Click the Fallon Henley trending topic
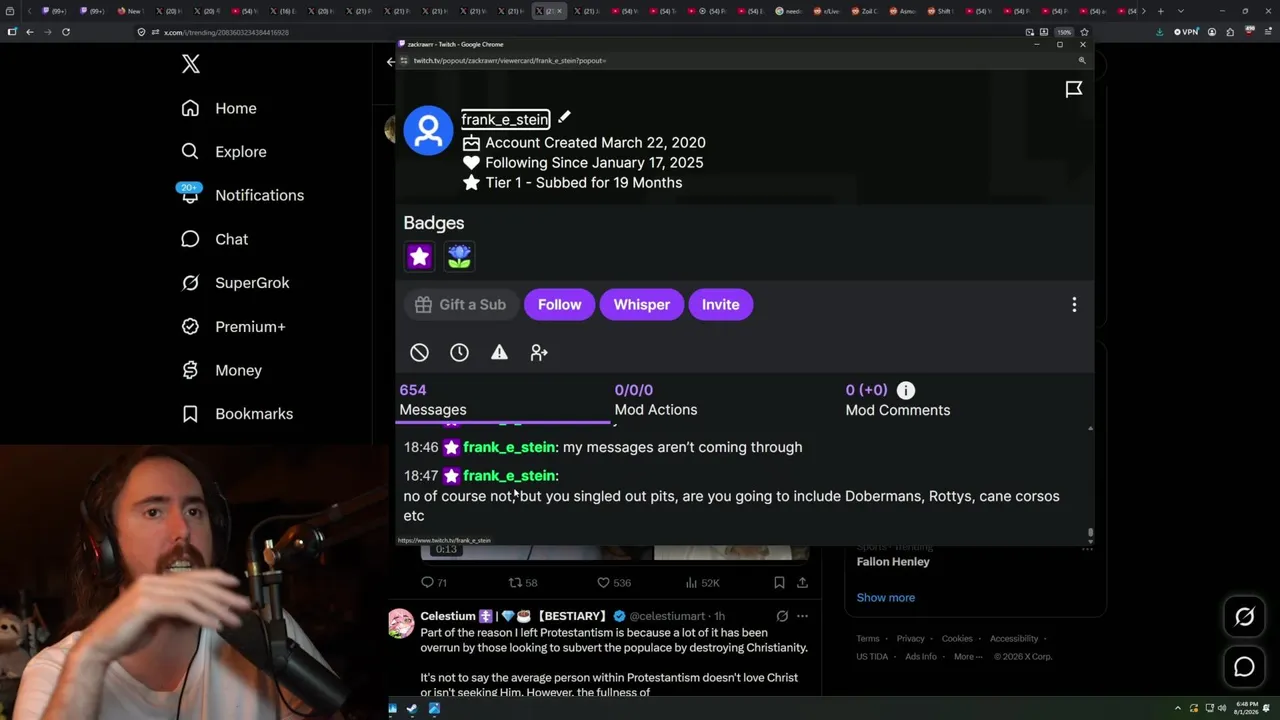The image size is (1280, 720). 893,562
